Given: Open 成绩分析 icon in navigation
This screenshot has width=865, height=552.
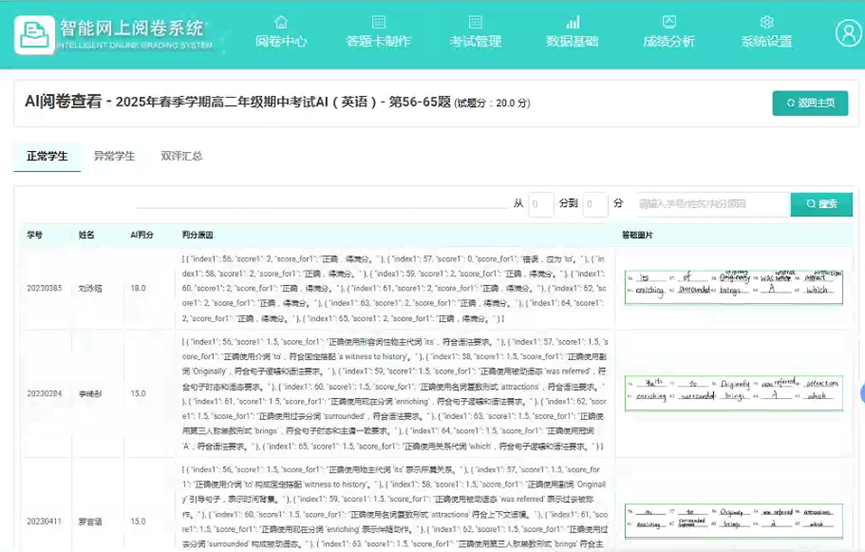Looking at the screenshot, I should (669, 22).
